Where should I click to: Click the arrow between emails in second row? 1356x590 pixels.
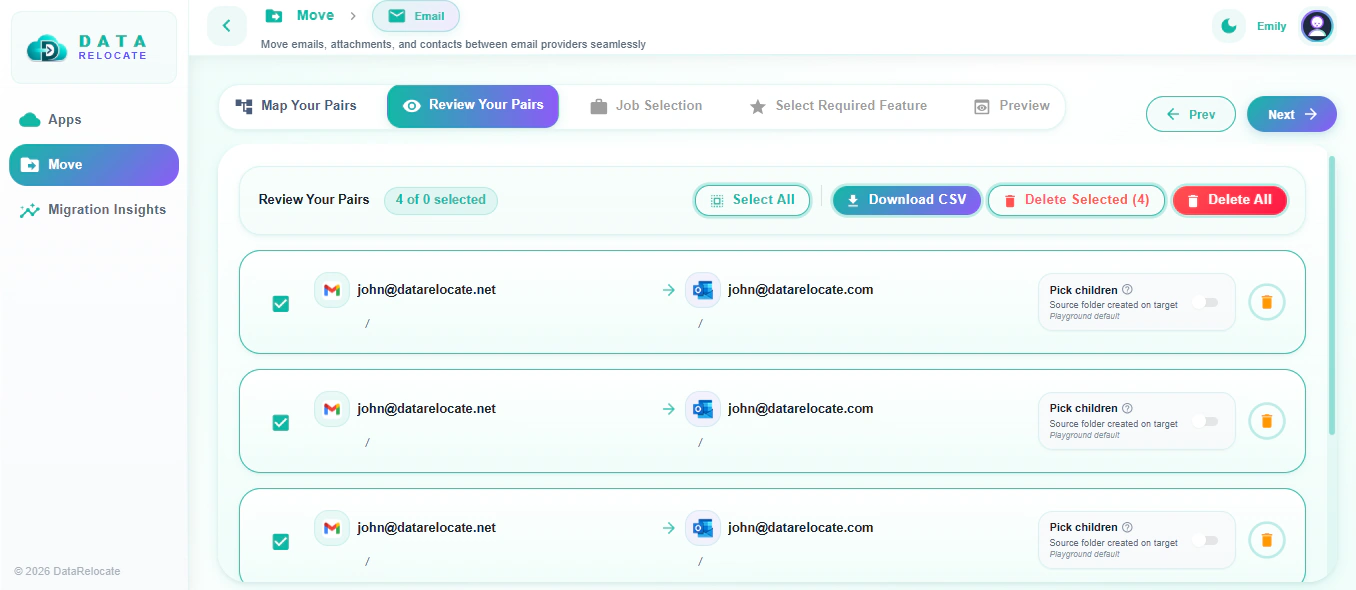[x=669, y=409]
